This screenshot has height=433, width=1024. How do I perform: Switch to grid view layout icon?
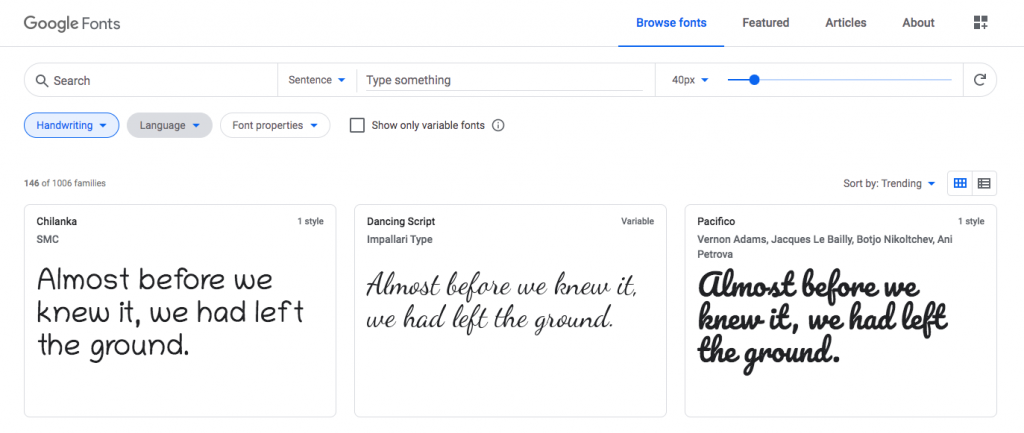tap(960, 184)
